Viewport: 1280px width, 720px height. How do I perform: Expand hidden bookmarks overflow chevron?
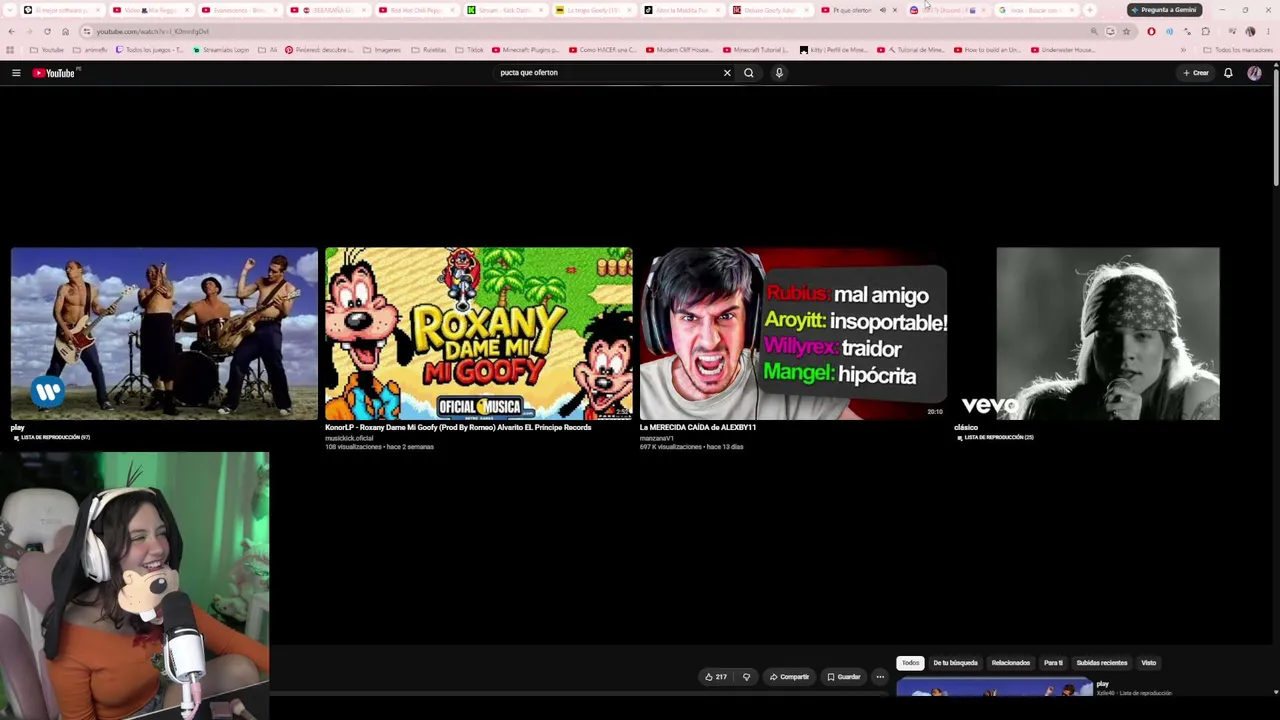tap(1183, 50)
